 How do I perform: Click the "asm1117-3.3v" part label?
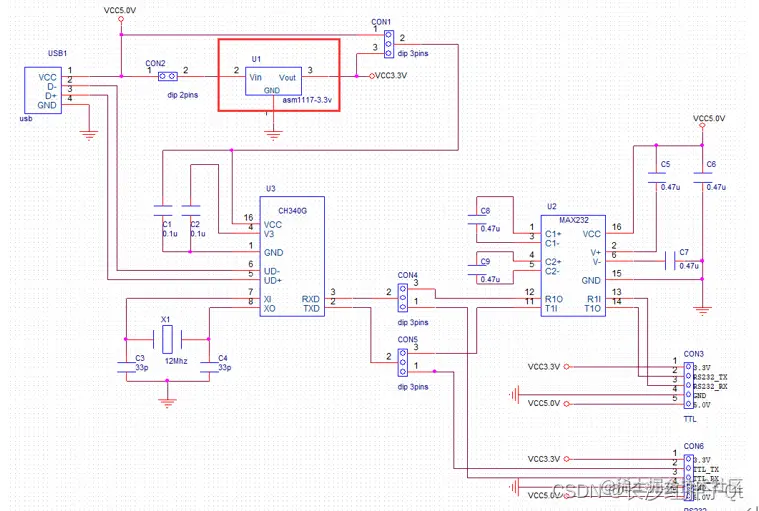click(x=307, y=100)
